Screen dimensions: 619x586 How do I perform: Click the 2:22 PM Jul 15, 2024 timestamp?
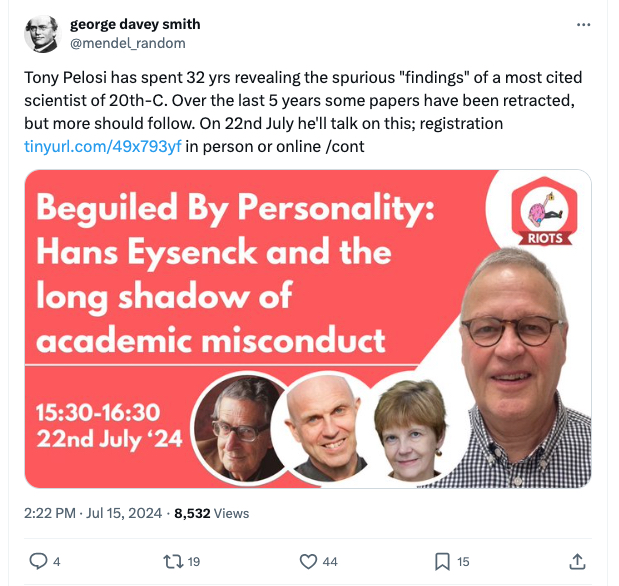click(93, 513)
